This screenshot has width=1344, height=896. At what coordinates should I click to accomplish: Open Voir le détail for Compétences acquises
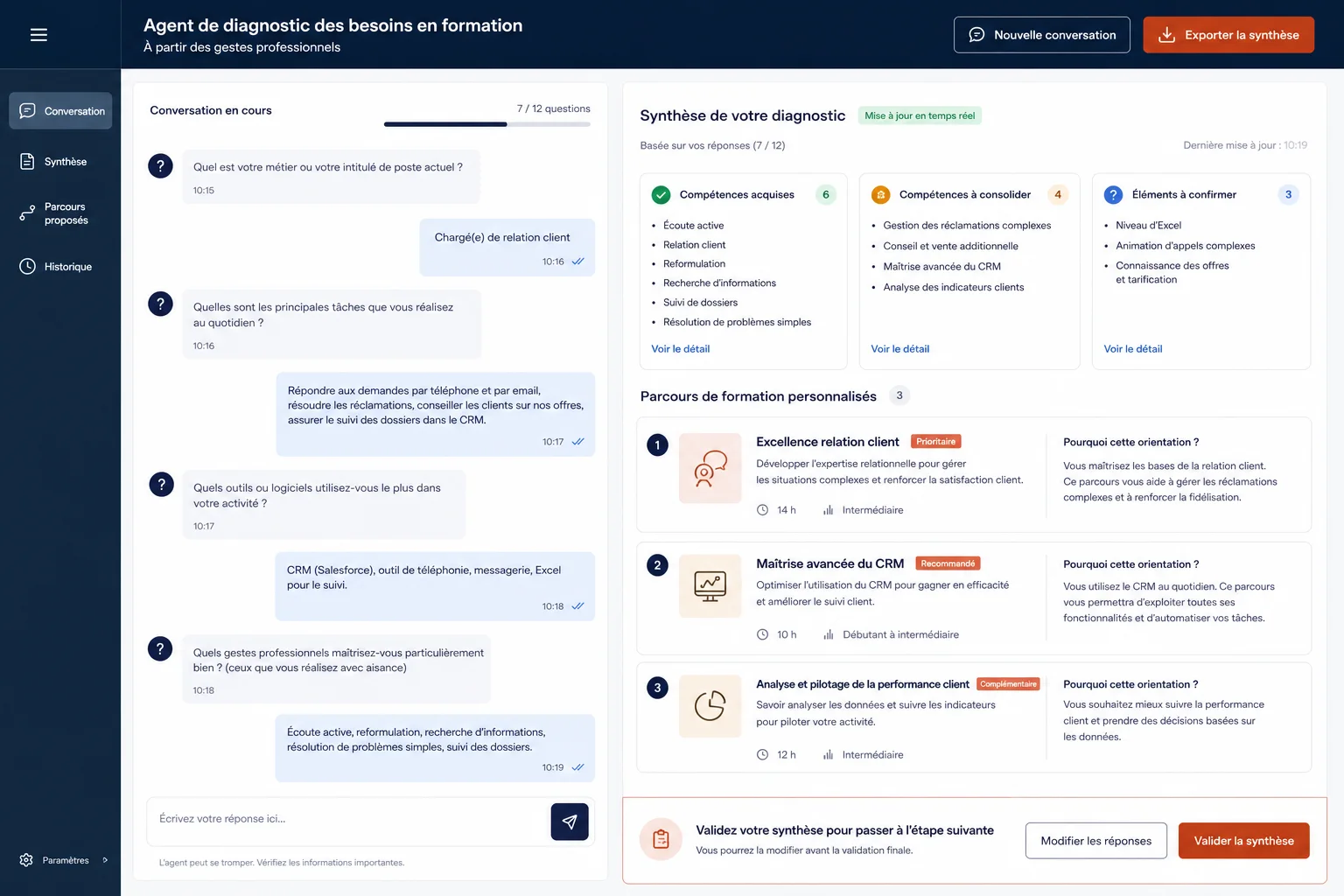tap(681, 349)
